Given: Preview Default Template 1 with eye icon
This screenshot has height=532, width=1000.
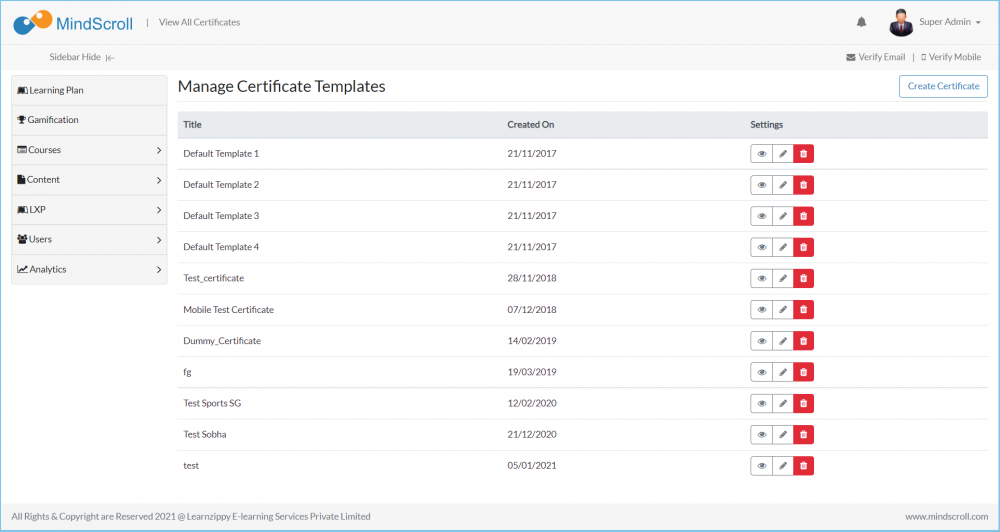Looking at the screenshot, I should (761, 154).
